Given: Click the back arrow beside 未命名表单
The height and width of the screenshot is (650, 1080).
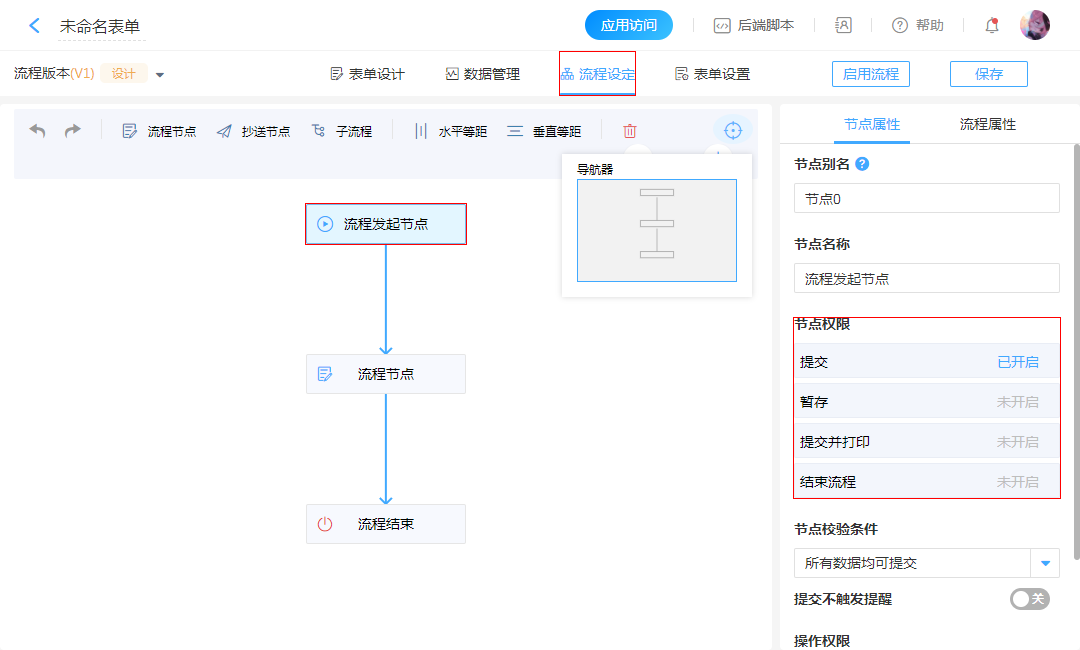Looking at the screenshot, I should coord(35,26).
